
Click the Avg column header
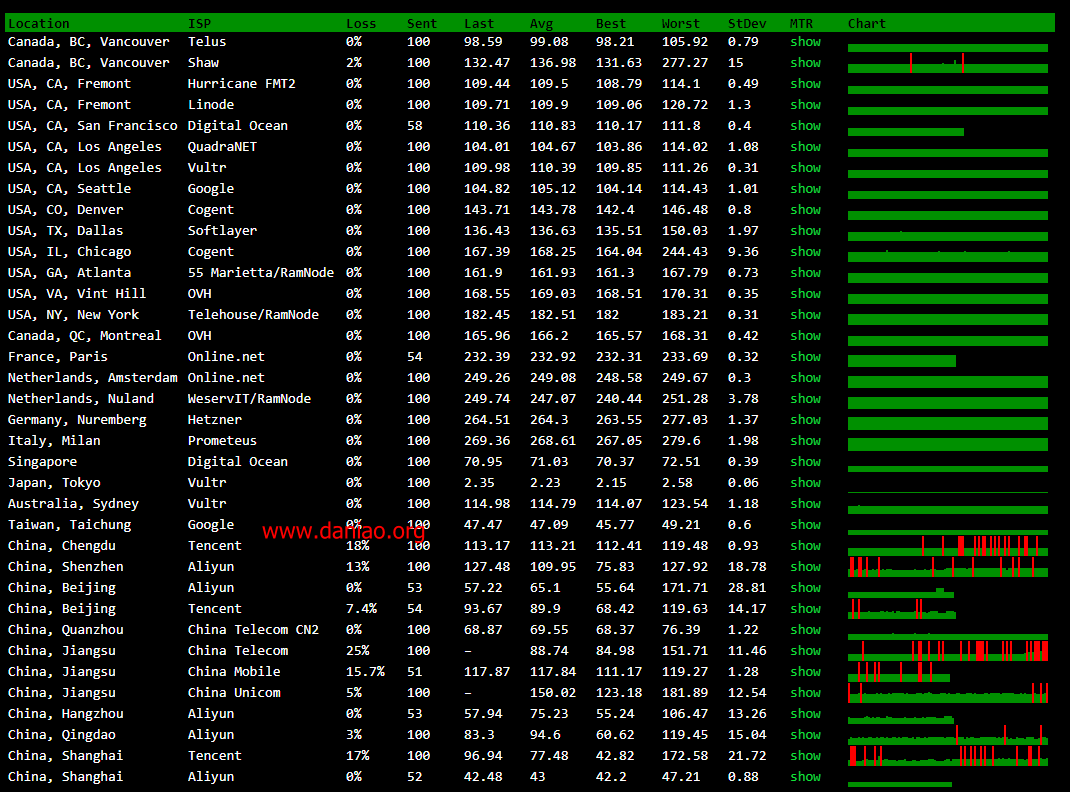[541, 23]
